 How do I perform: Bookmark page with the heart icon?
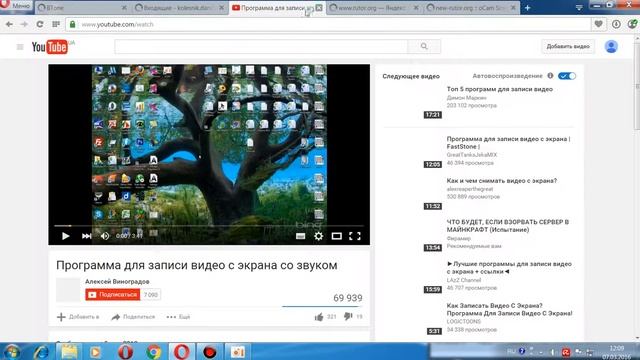point(598,24)
